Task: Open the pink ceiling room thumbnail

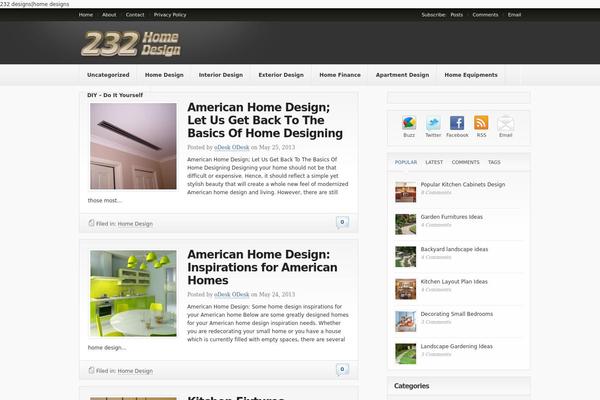Action: 133,146
